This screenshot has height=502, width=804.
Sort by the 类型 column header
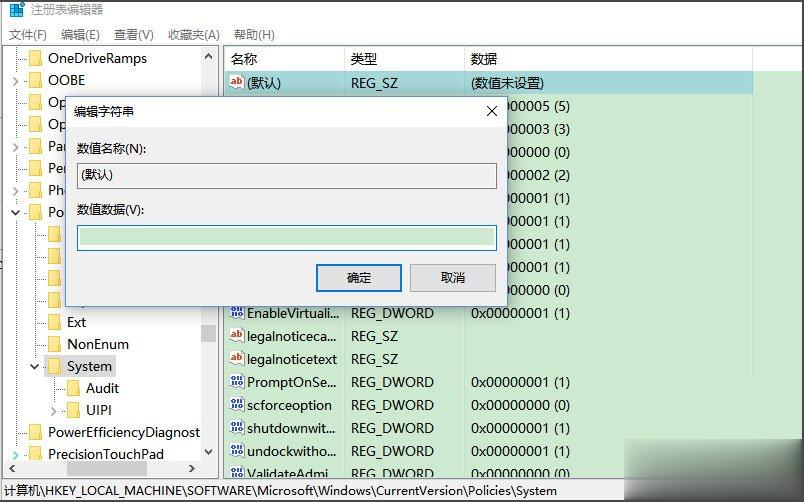click(x=405, y=59)
